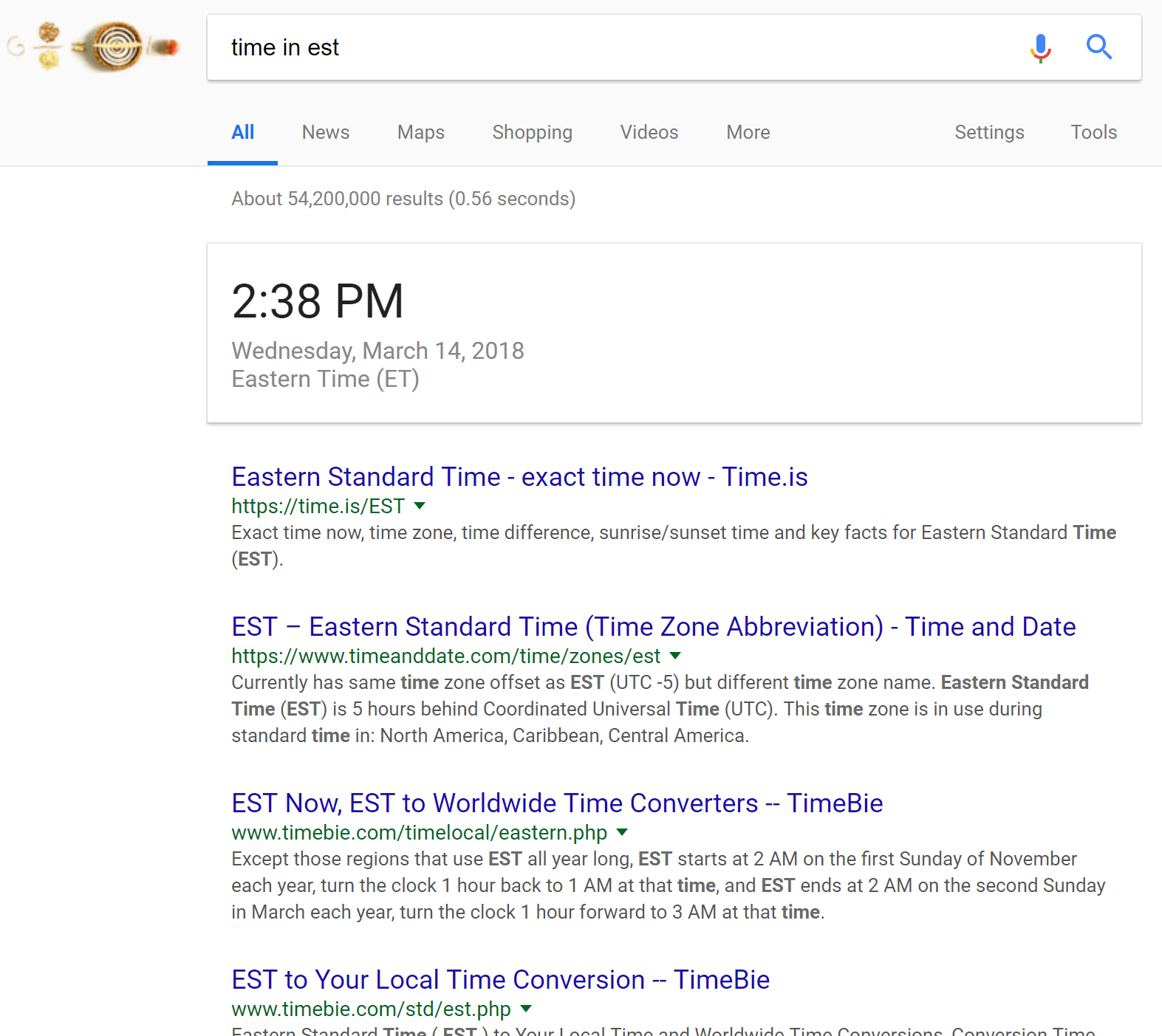1162x1036 pixels.
Task: Select the All results tab
Action: pos(242,132)
